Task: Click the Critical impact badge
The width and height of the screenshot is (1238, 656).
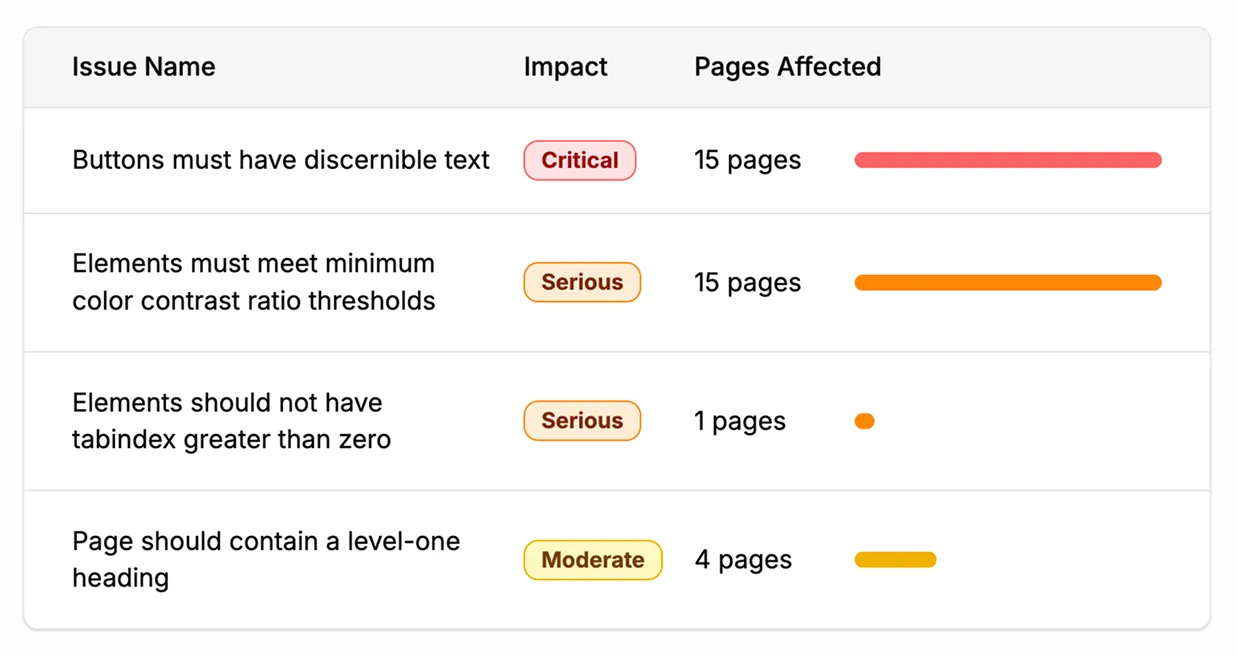Action: tap(580, 160)
